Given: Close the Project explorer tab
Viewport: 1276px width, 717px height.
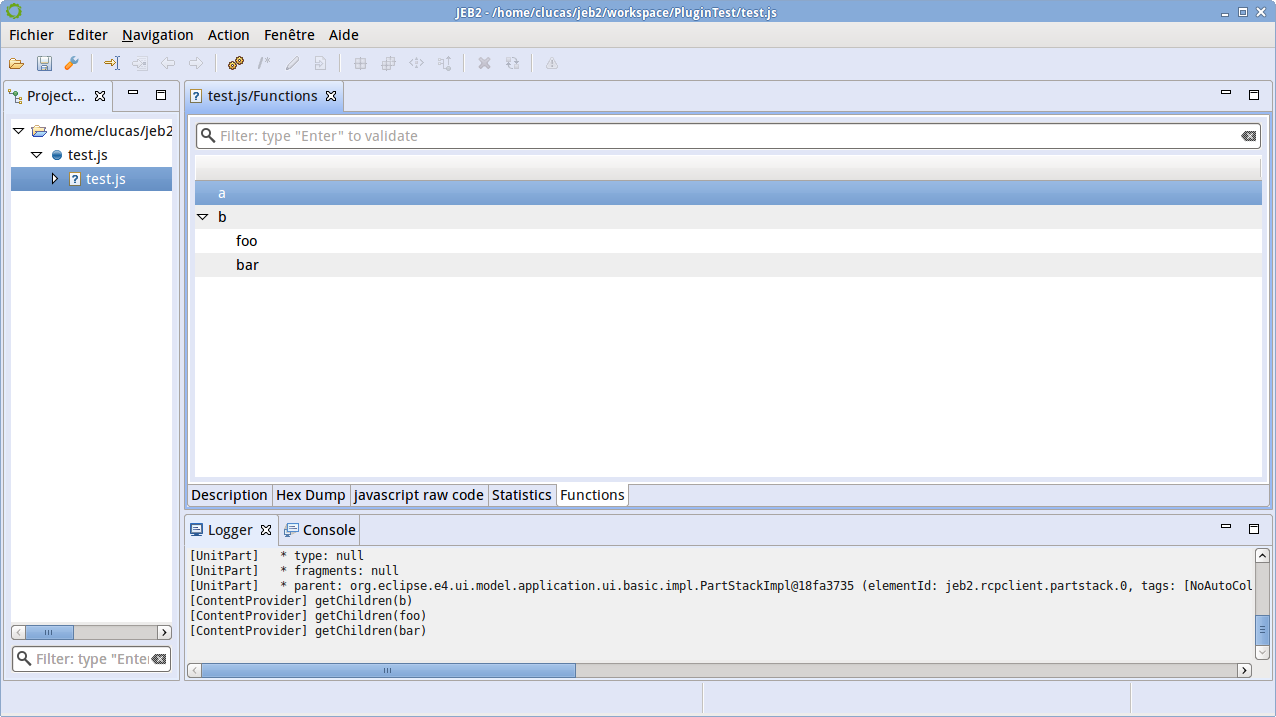Looking at the screenshot, I should (x=100, y=96).
